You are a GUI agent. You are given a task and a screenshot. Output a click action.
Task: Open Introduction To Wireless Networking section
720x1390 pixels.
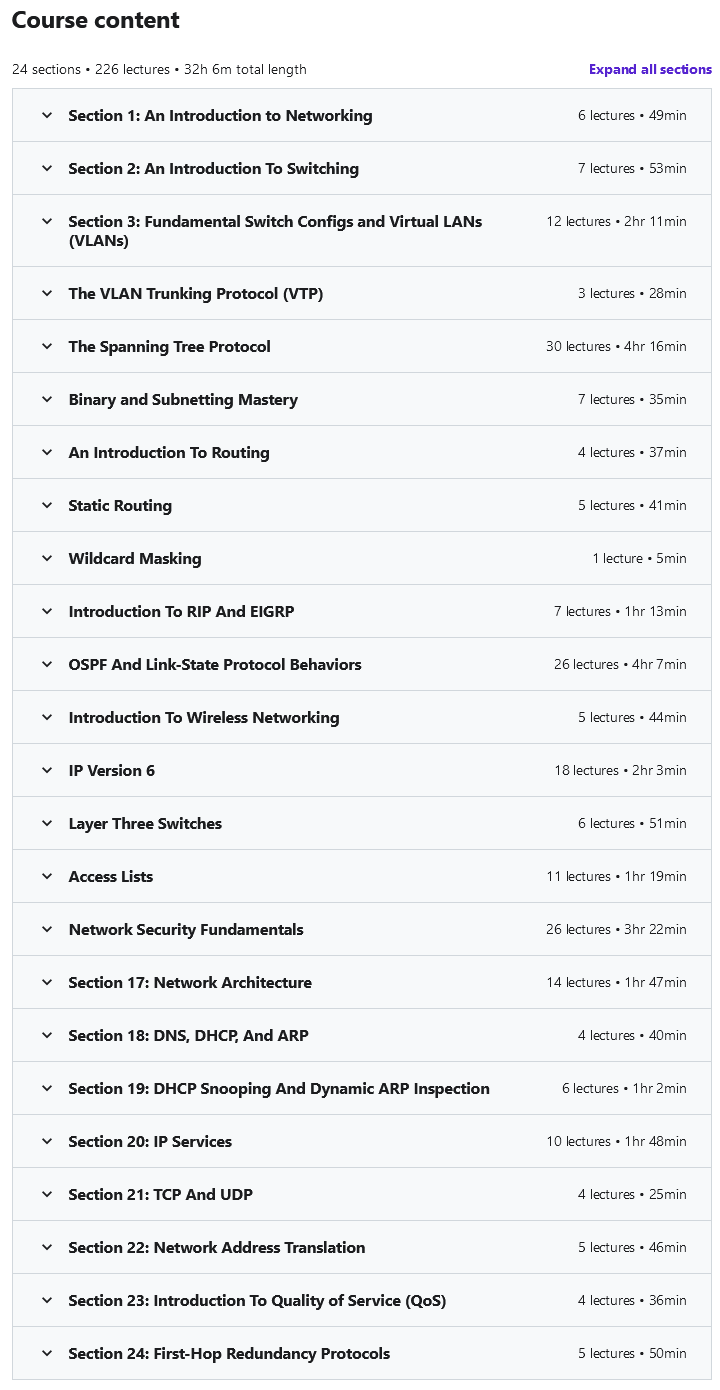click(204, 718)
